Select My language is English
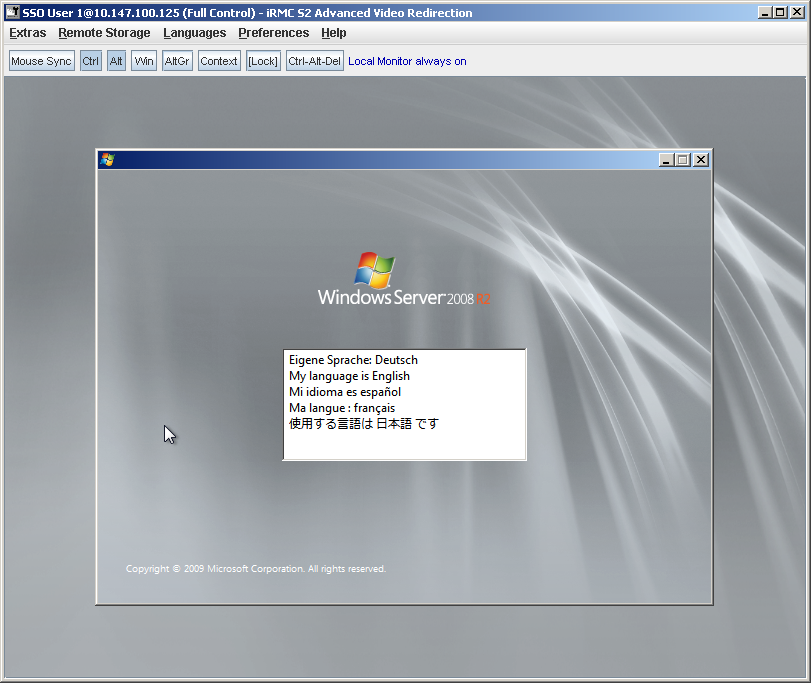This screenshot has height=683, width=811. click(404, 376)
